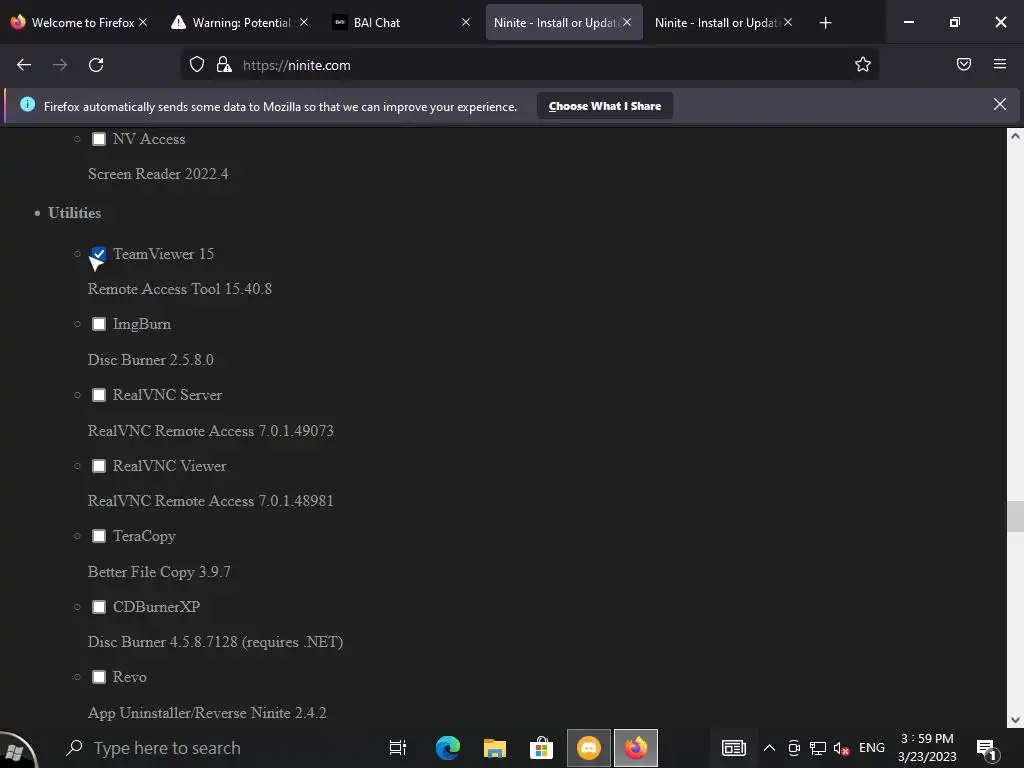Show hidden system tray icons

pyautogui.click(x=769, y=748)
